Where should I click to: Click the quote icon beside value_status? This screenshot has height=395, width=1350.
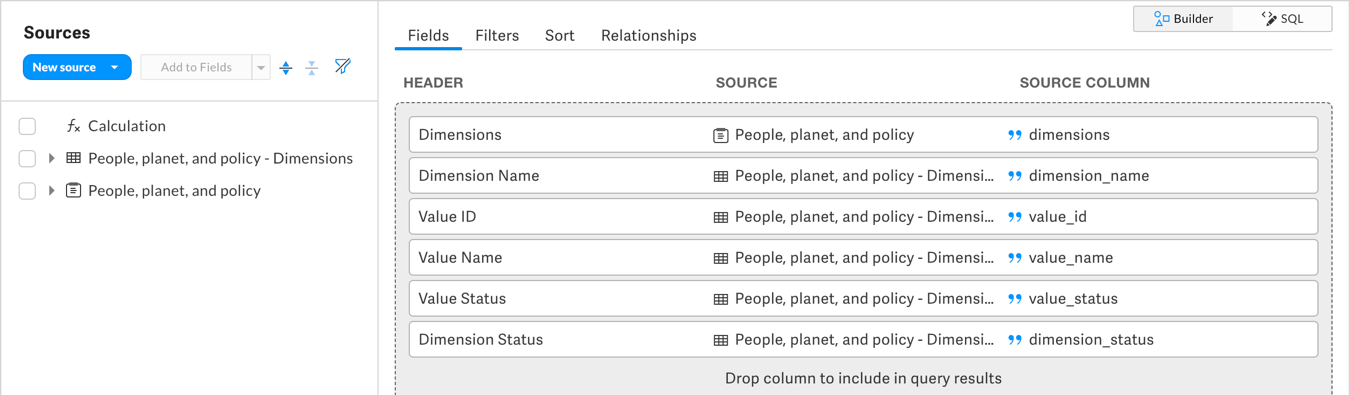coord(1015,299)
